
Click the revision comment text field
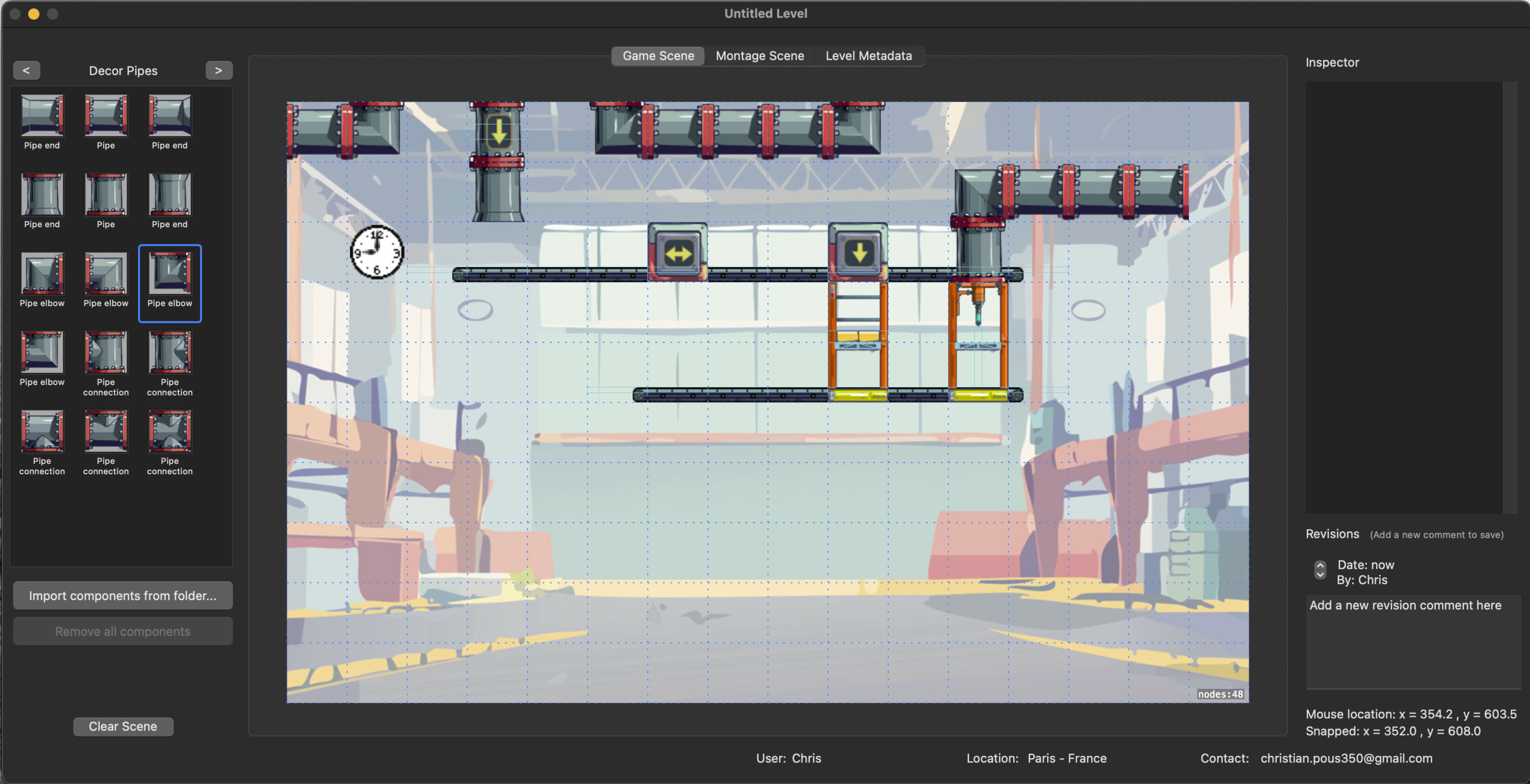click(x=1412, y=642)
